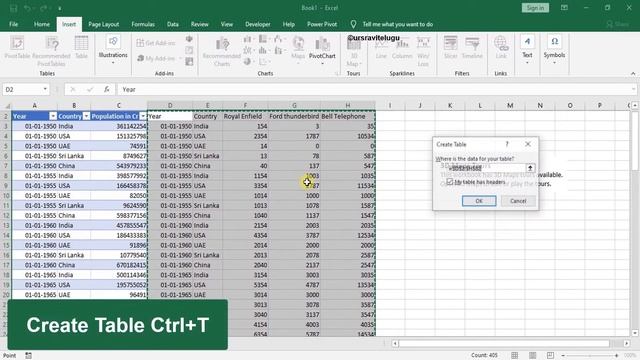Click the Create Table help question mark
Screen dimensions: 640x360
pyautogui.click(x=507, y=144)
